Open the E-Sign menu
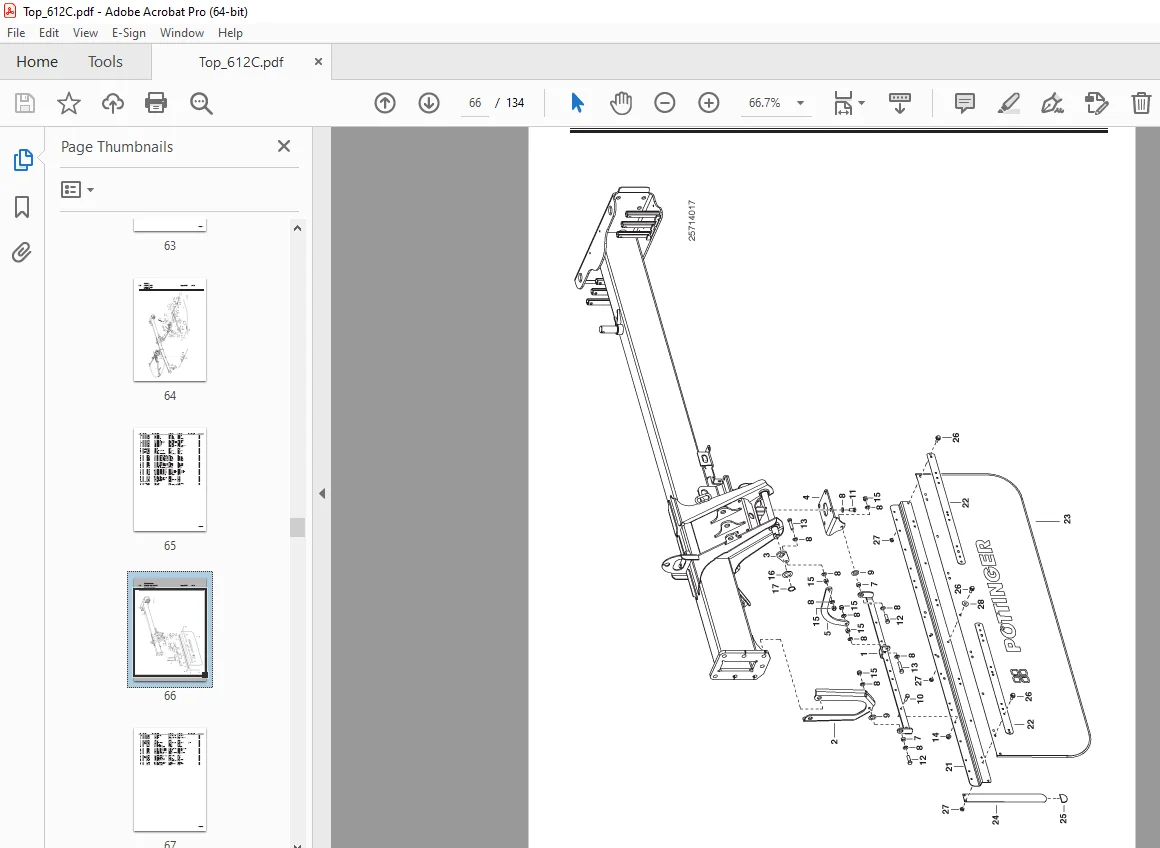The image size is (1160, 848). click(x=129, y=33)
